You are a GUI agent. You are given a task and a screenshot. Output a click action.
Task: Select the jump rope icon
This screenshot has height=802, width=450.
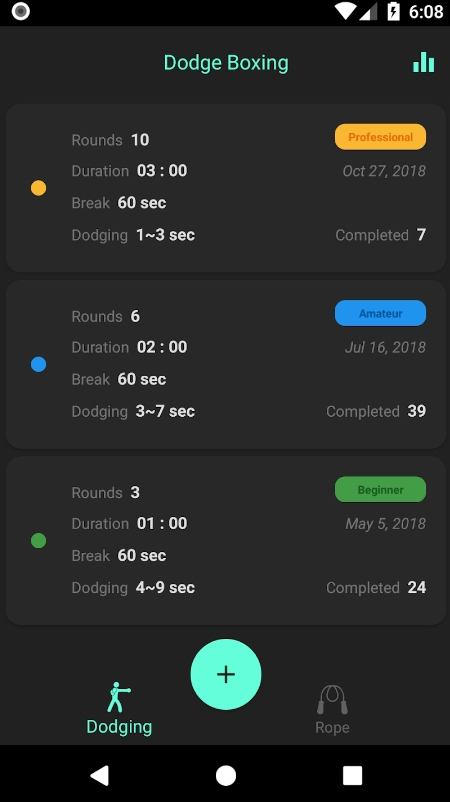click(332, 699)
